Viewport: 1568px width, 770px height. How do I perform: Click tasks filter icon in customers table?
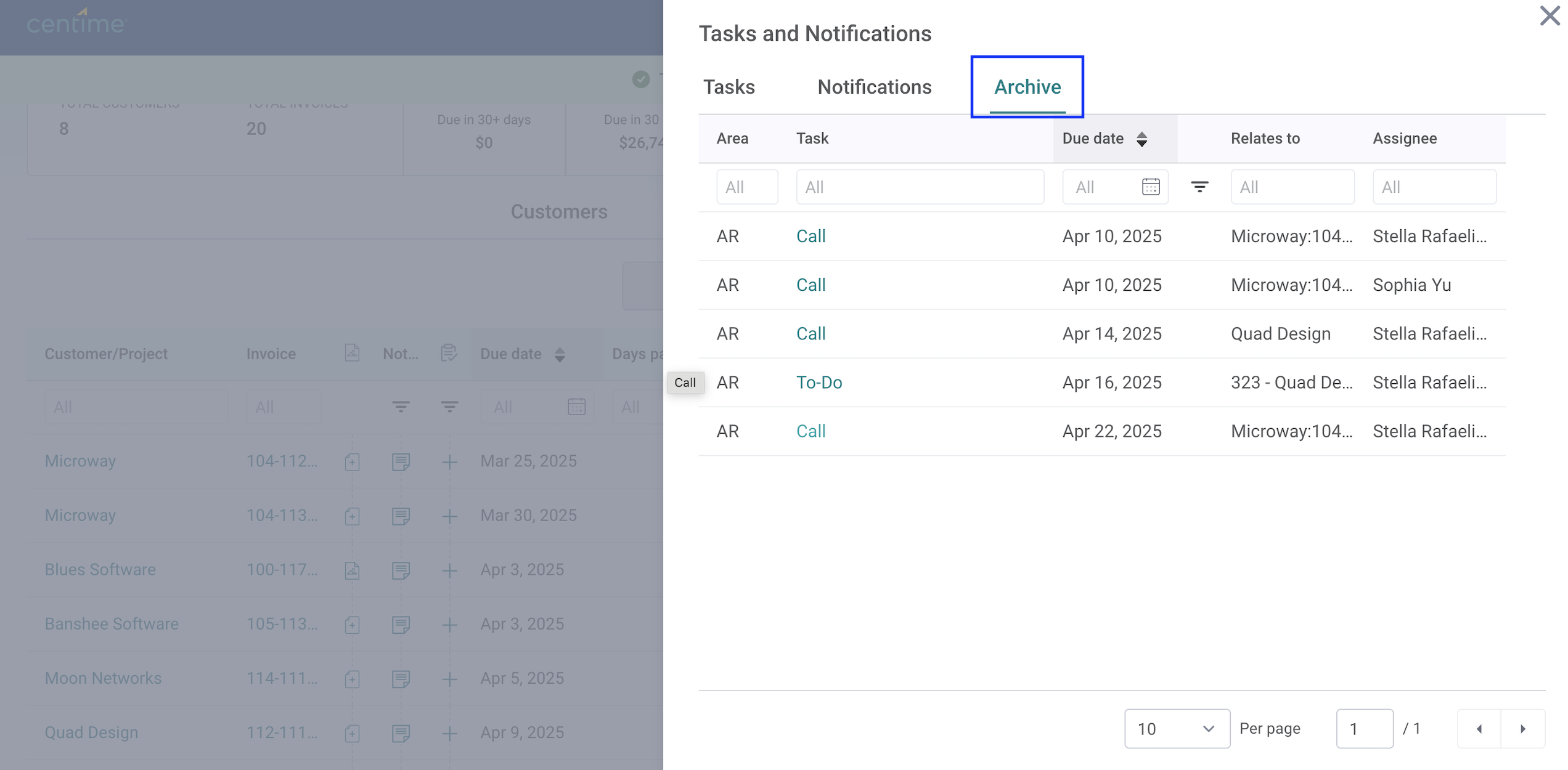(449, 407)
